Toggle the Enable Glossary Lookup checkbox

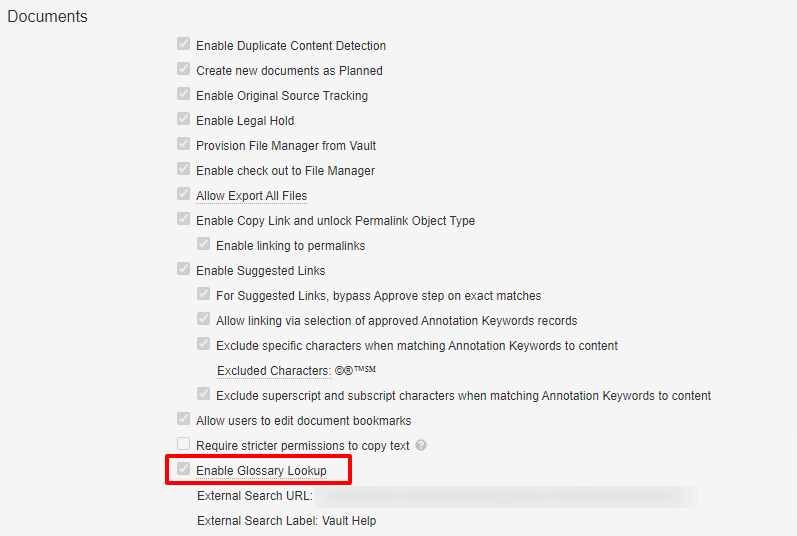(x=183, y=470)
